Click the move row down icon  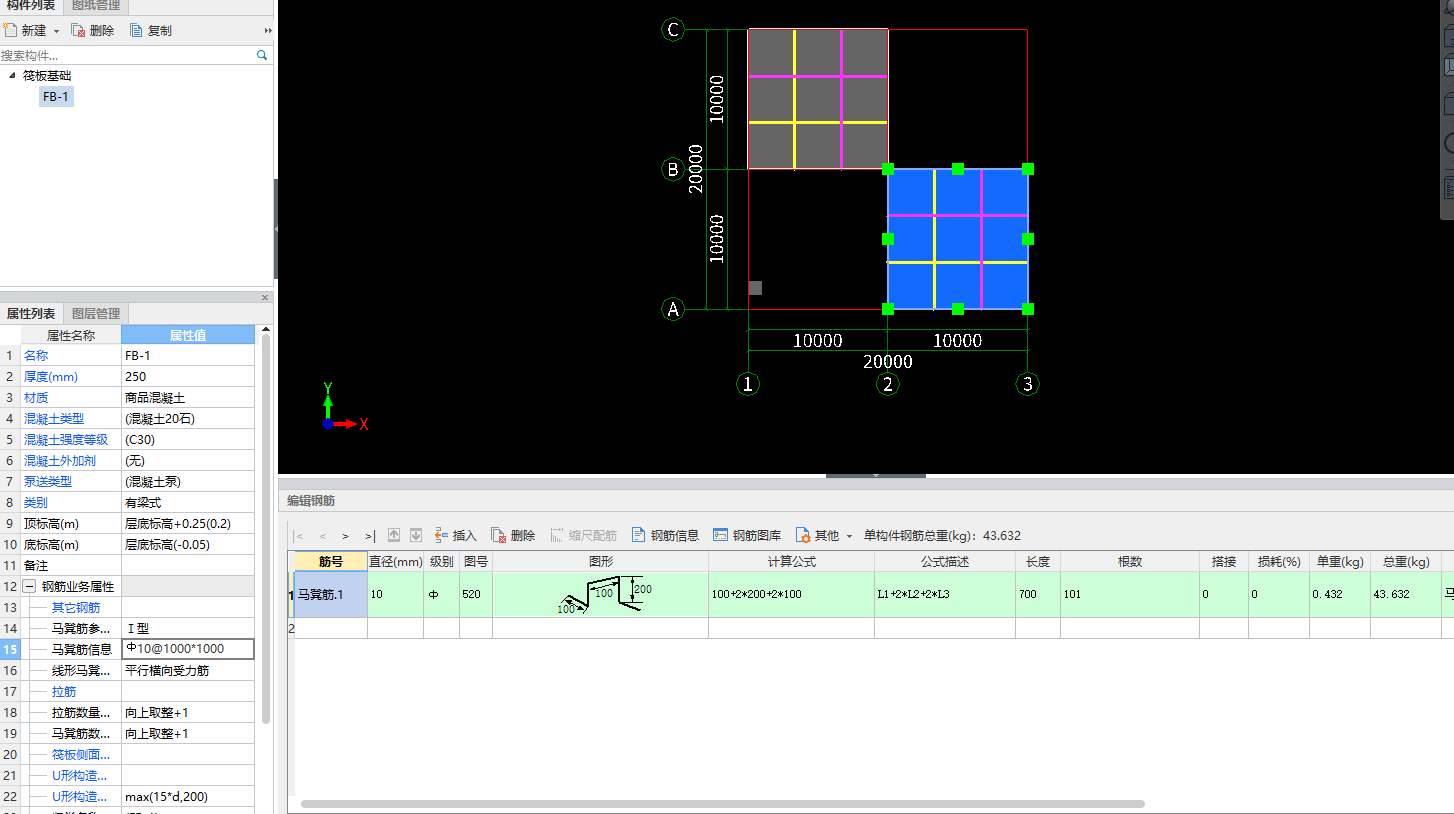click(x=416, y=536)
